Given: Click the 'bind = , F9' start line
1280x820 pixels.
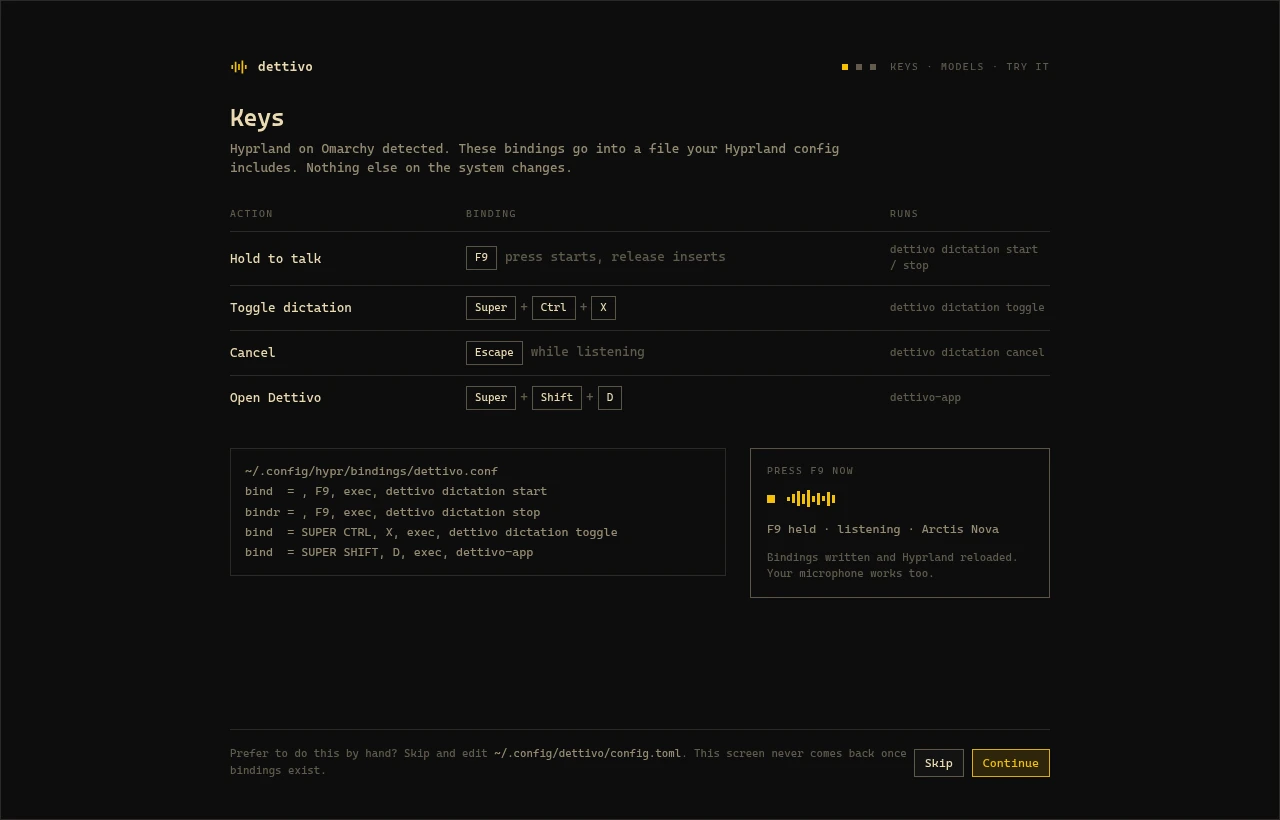Looking at the screenshot, I should (396, 492).
